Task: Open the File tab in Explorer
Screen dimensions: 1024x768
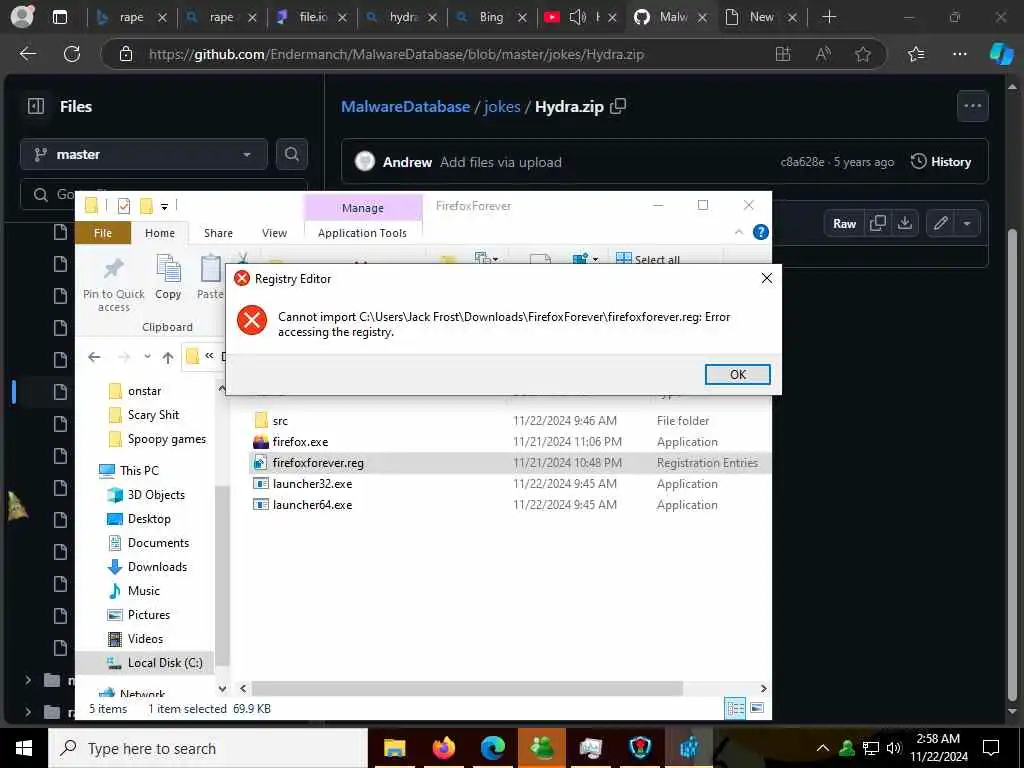Action: click(103, 233)
